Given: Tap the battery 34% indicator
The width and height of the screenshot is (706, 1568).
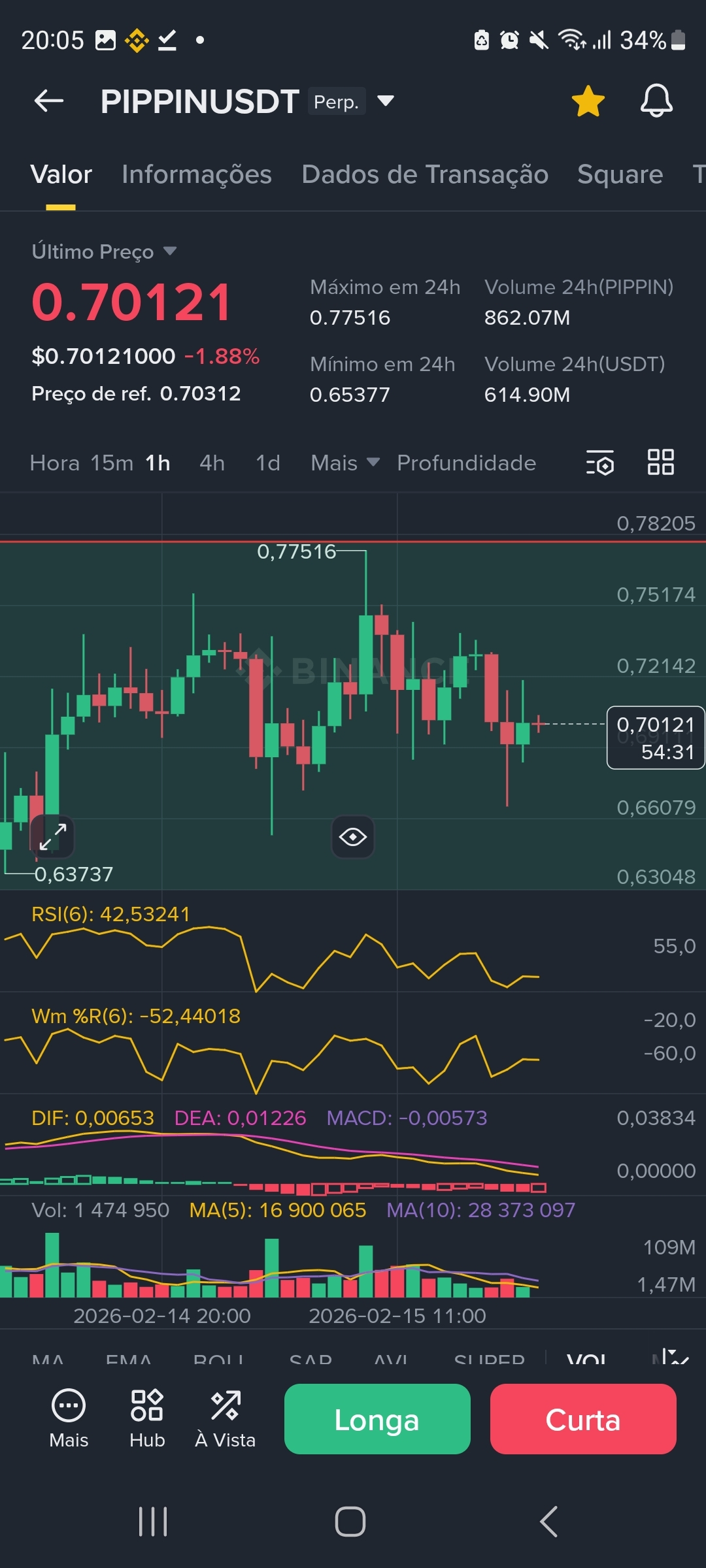Looking at the screenshot, I should tap(653, 41).
